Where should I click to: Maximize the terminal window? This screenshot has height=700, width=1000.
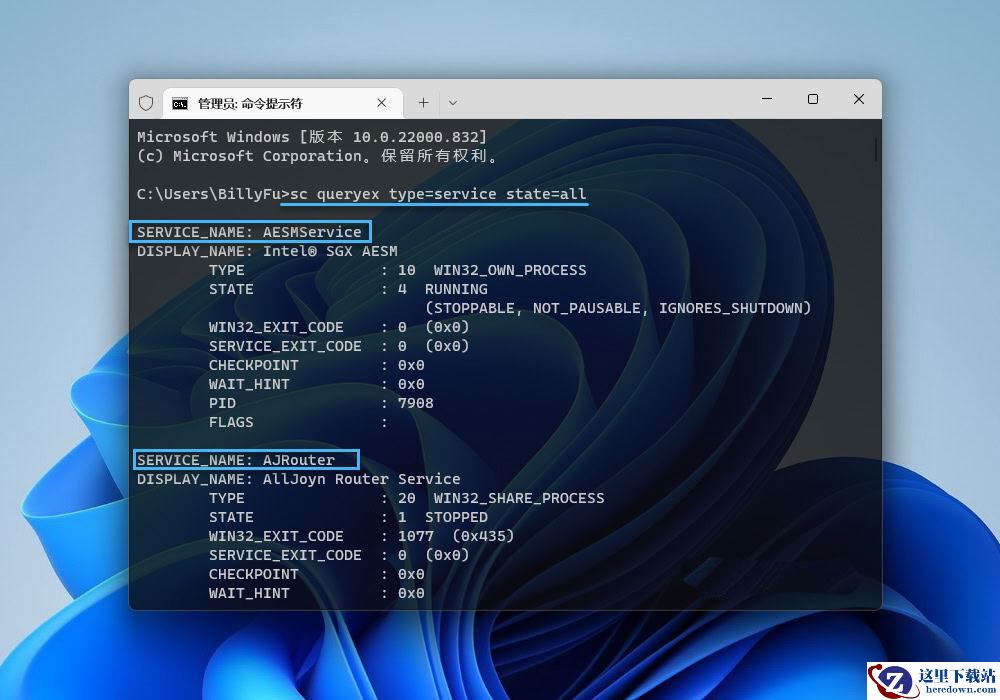[x=813, y=99]
